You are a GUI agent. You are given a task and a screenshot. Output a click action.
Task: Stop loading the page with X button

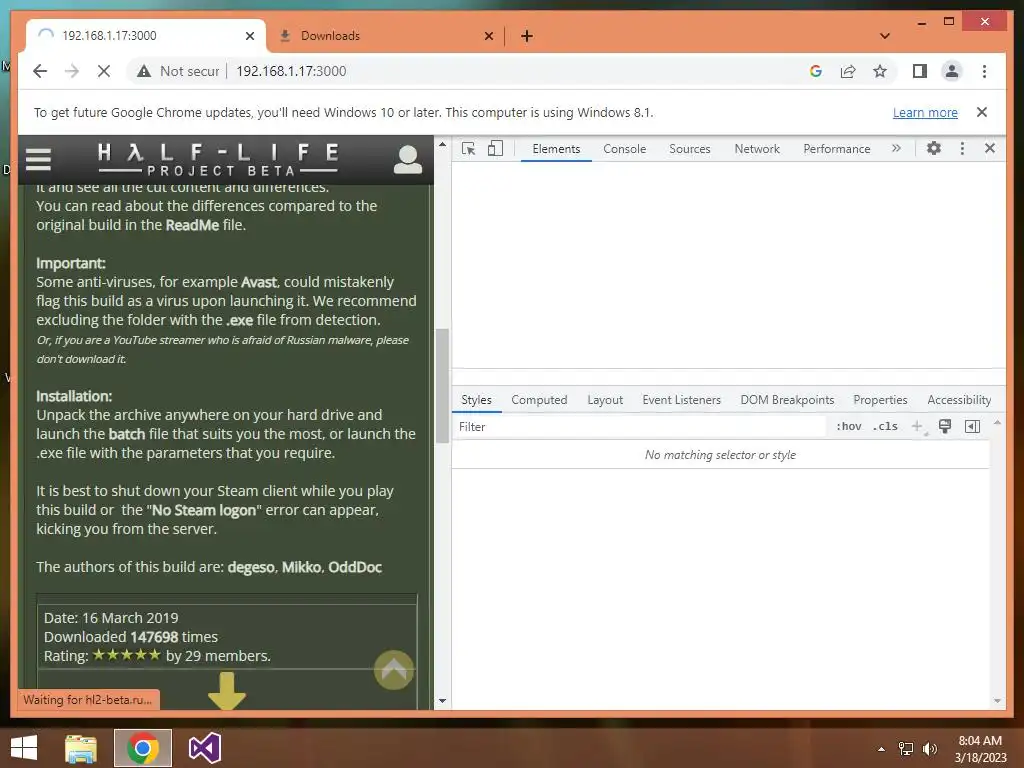point(104,71)
